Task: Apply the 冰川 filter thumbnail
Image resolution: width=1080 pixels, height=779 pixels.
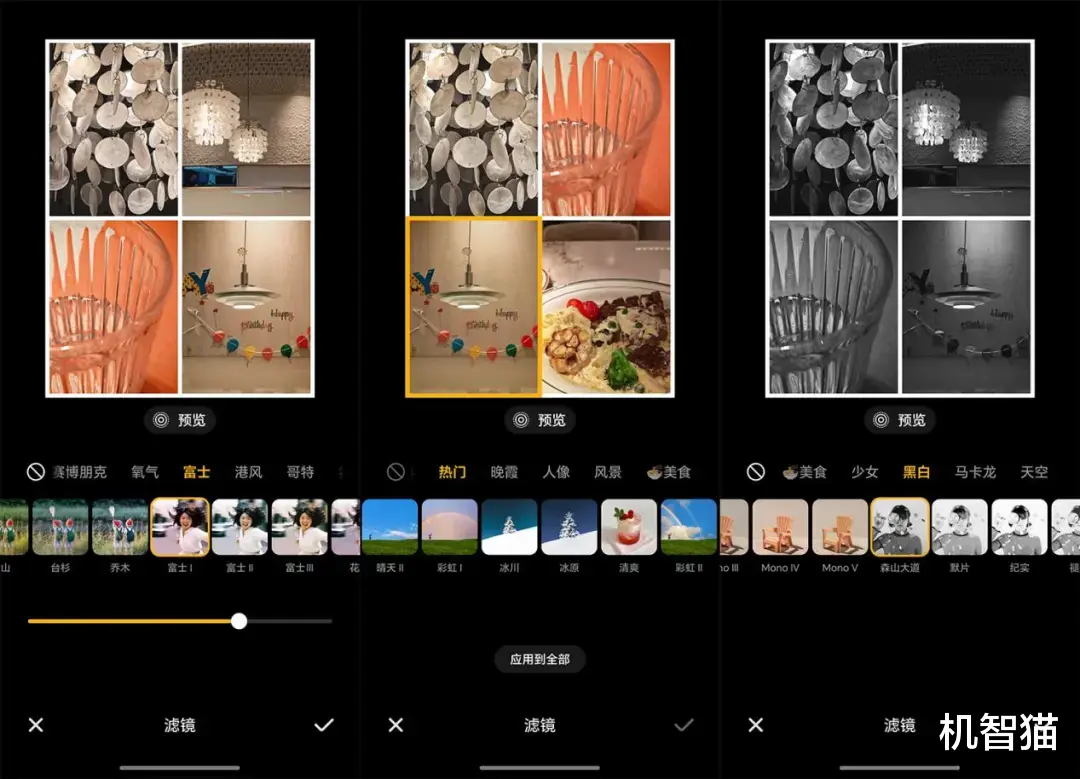Action: [510, 527]
